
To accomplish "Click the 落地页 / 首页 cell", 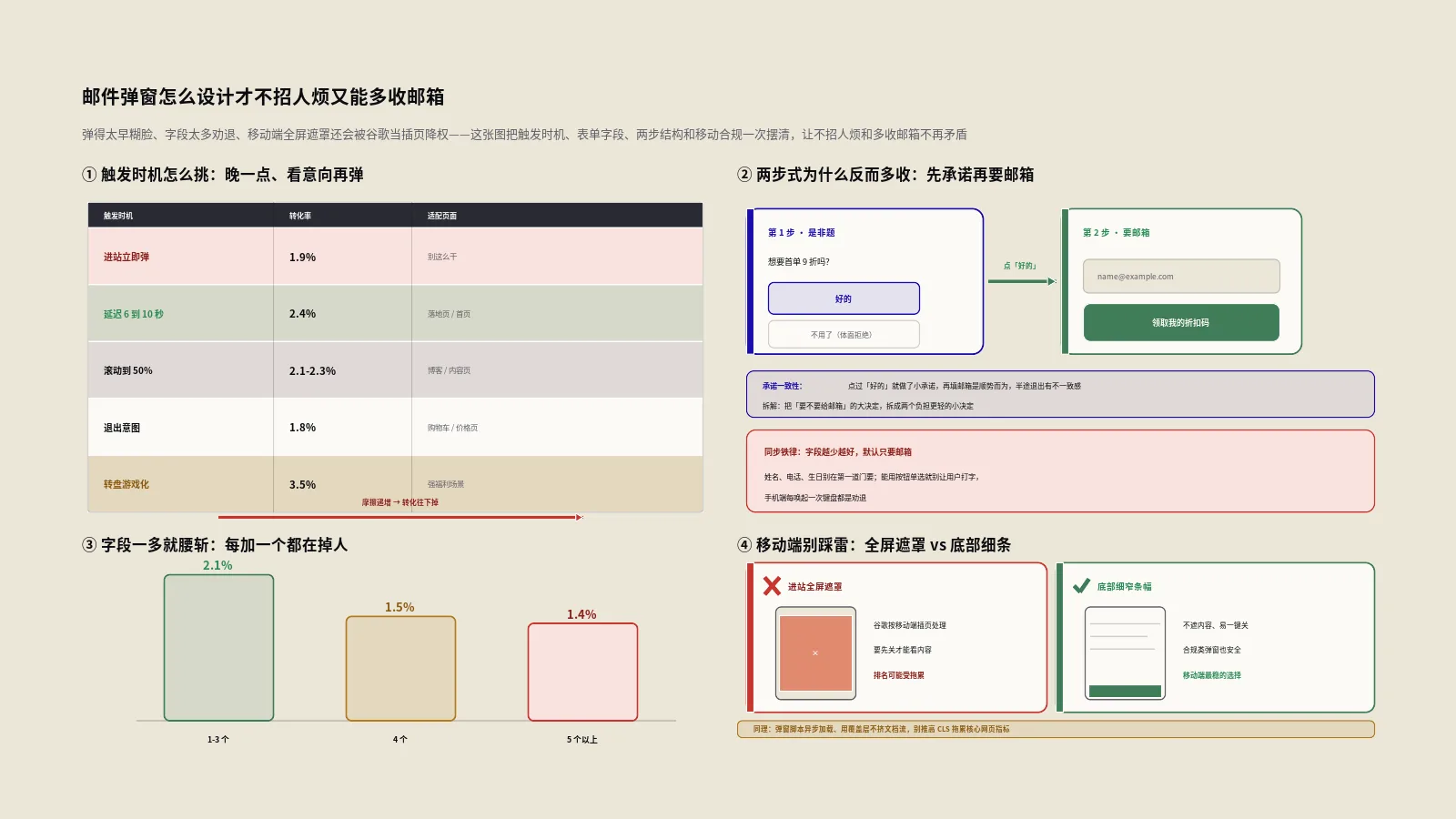I will click(449, 314).
